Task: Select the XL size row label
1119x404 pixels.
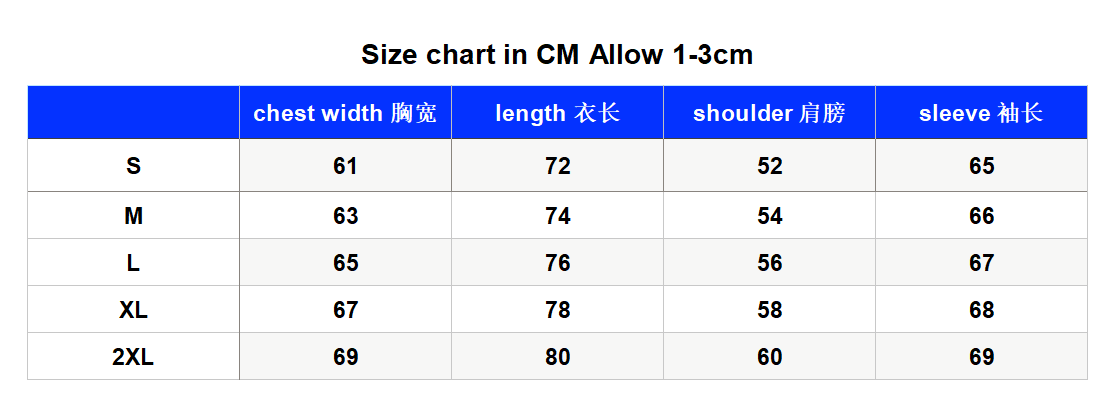Action: 133,310
